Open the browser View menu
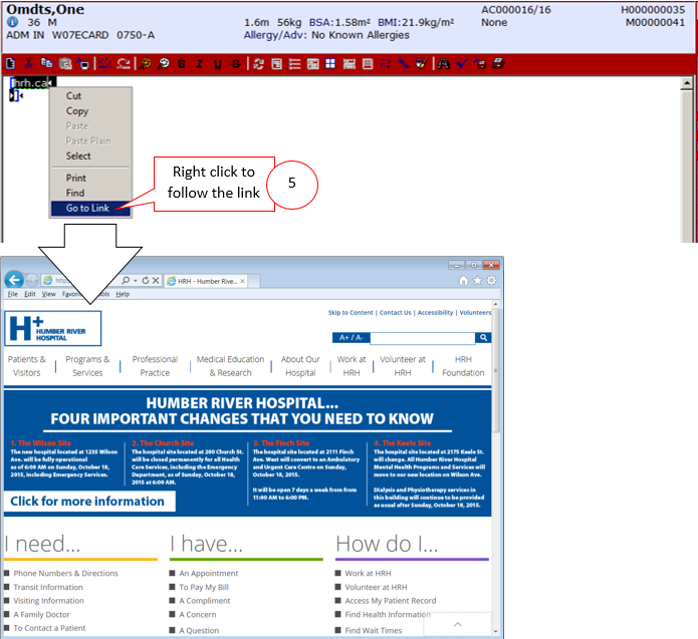The image size is (698, 639). point(49,294)
